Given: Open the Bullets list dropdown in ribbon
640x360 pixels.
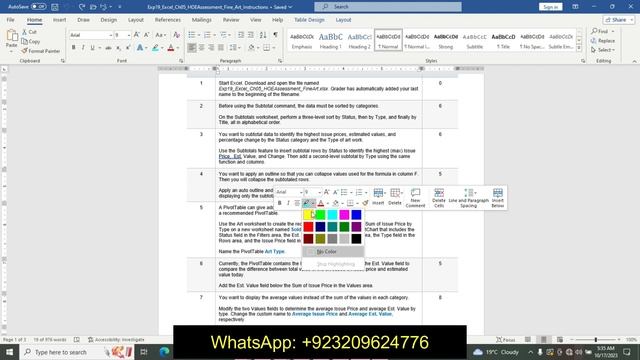Looking at the screenshot, I should pos(198,35).
